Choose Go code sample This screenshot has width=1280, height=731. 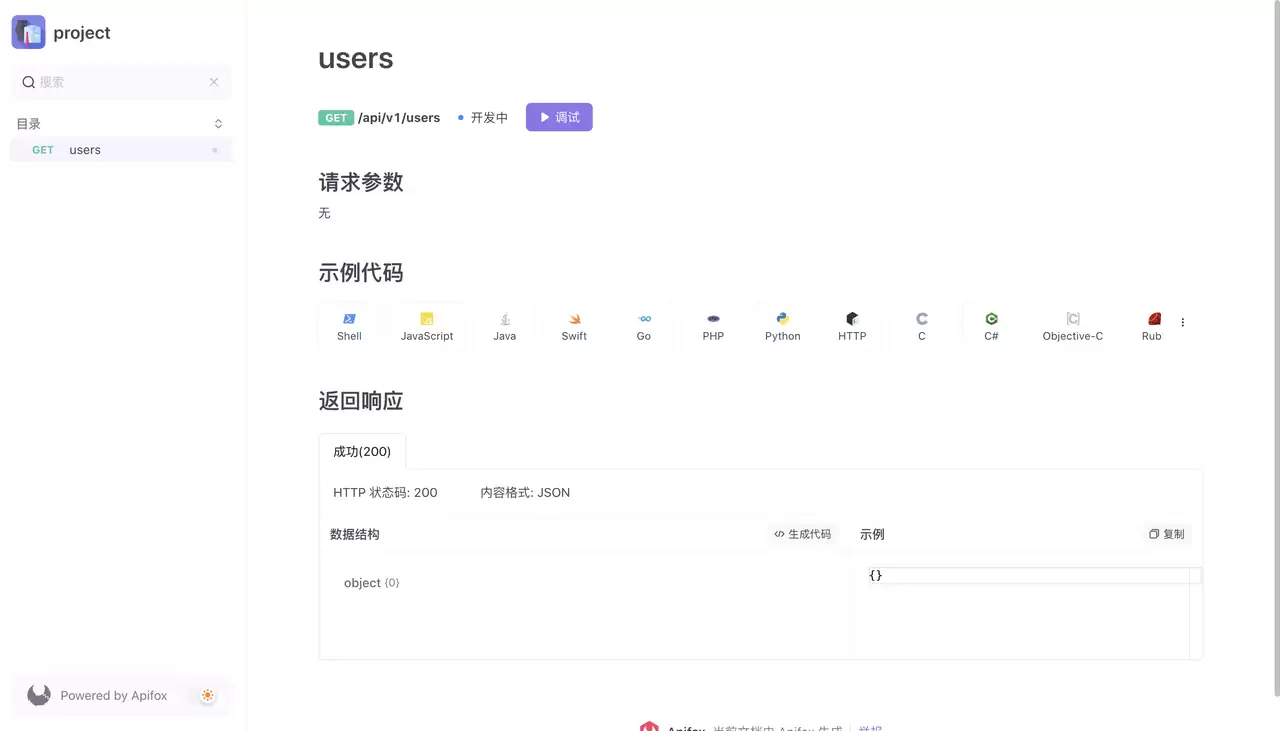644,327
